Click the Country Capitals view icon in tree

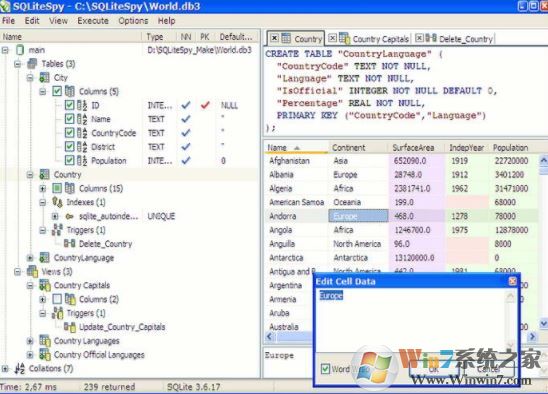click(x=45, y=285)
